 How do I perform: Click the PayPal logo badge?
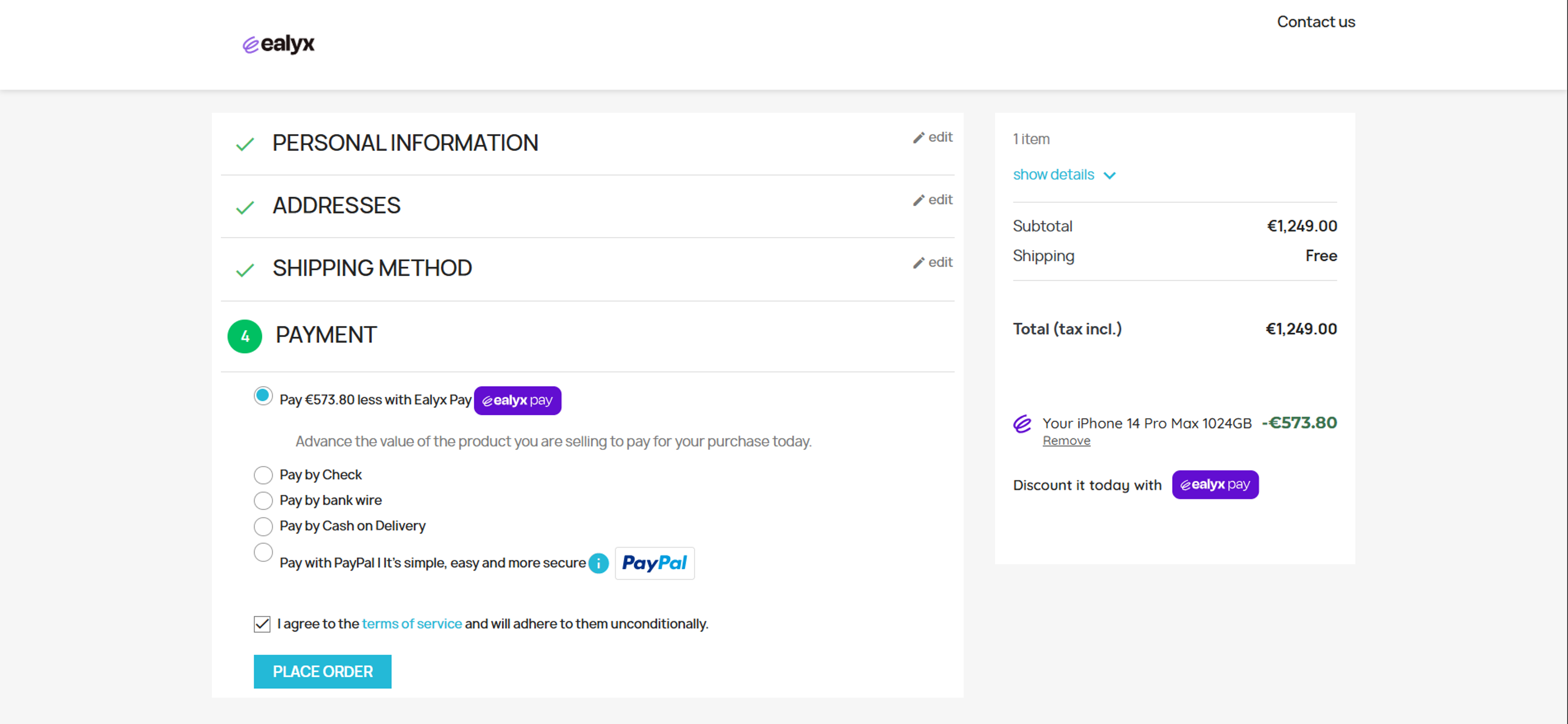(x=654, y=563)
